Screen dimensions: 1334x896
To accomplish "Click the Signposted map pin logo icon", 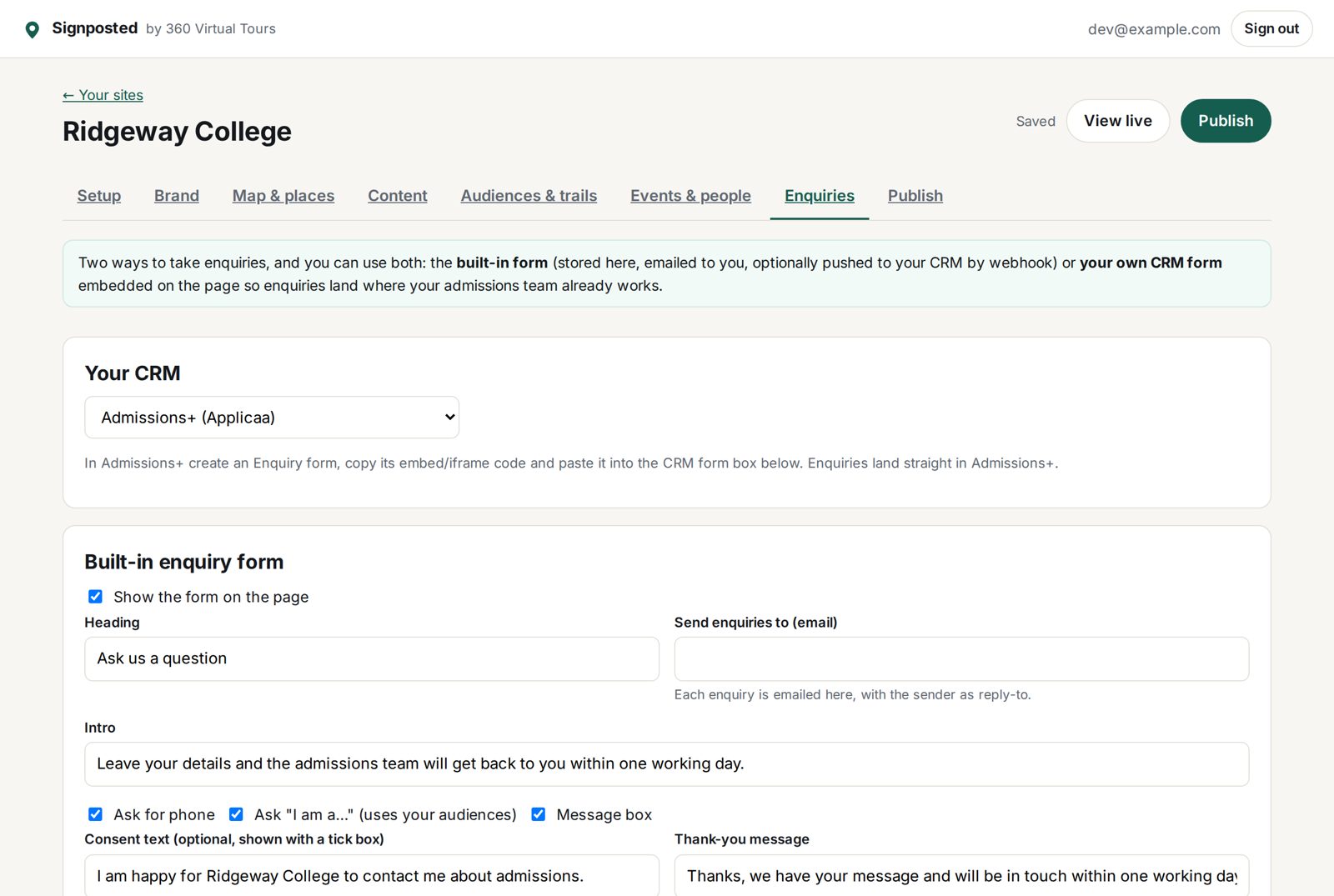I will pos(33,30).
